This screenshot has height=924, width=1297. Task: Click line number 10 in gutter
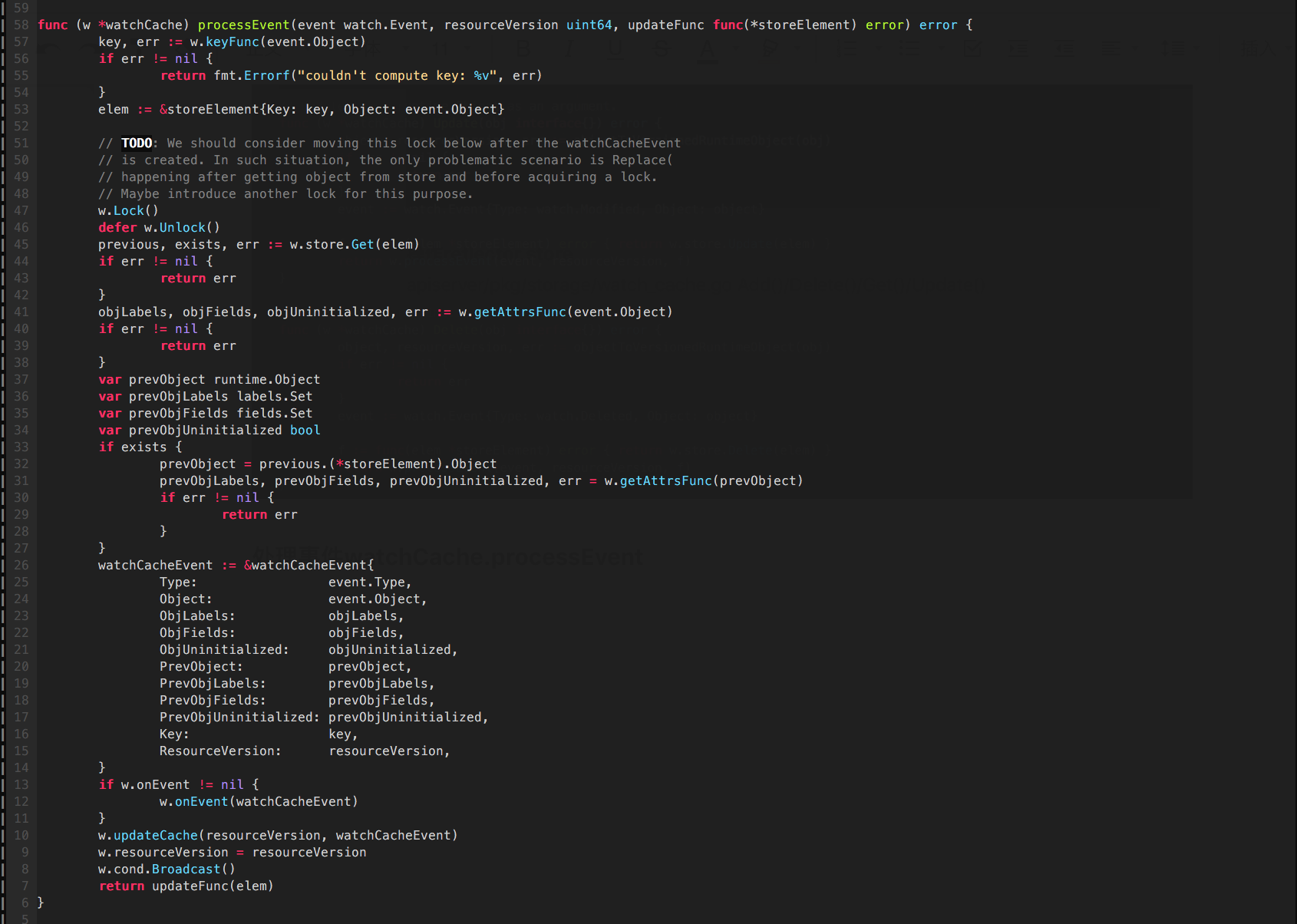(21, 836)
